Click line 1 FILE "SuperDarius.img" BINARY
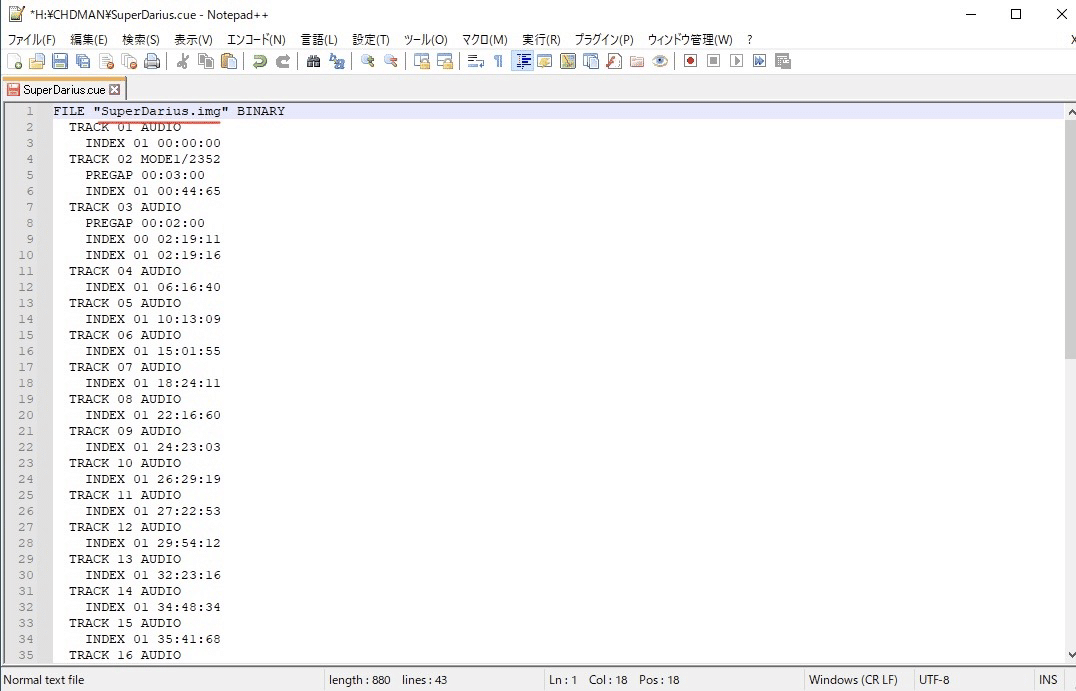This screenshot has width=1076, height=691. [x=169, y=111]
